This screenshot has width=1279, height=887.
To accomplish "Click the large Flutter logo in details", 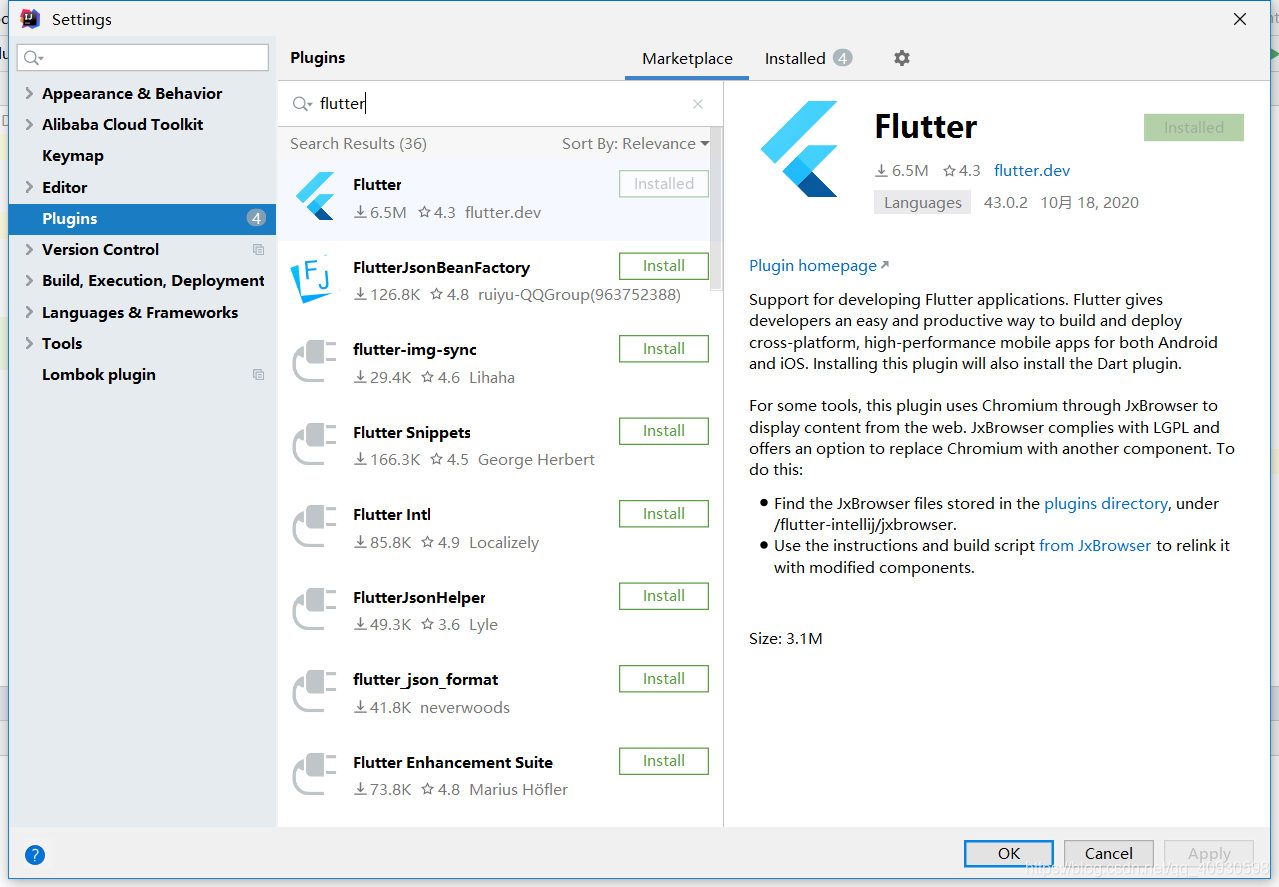I will tap(799, 149).
